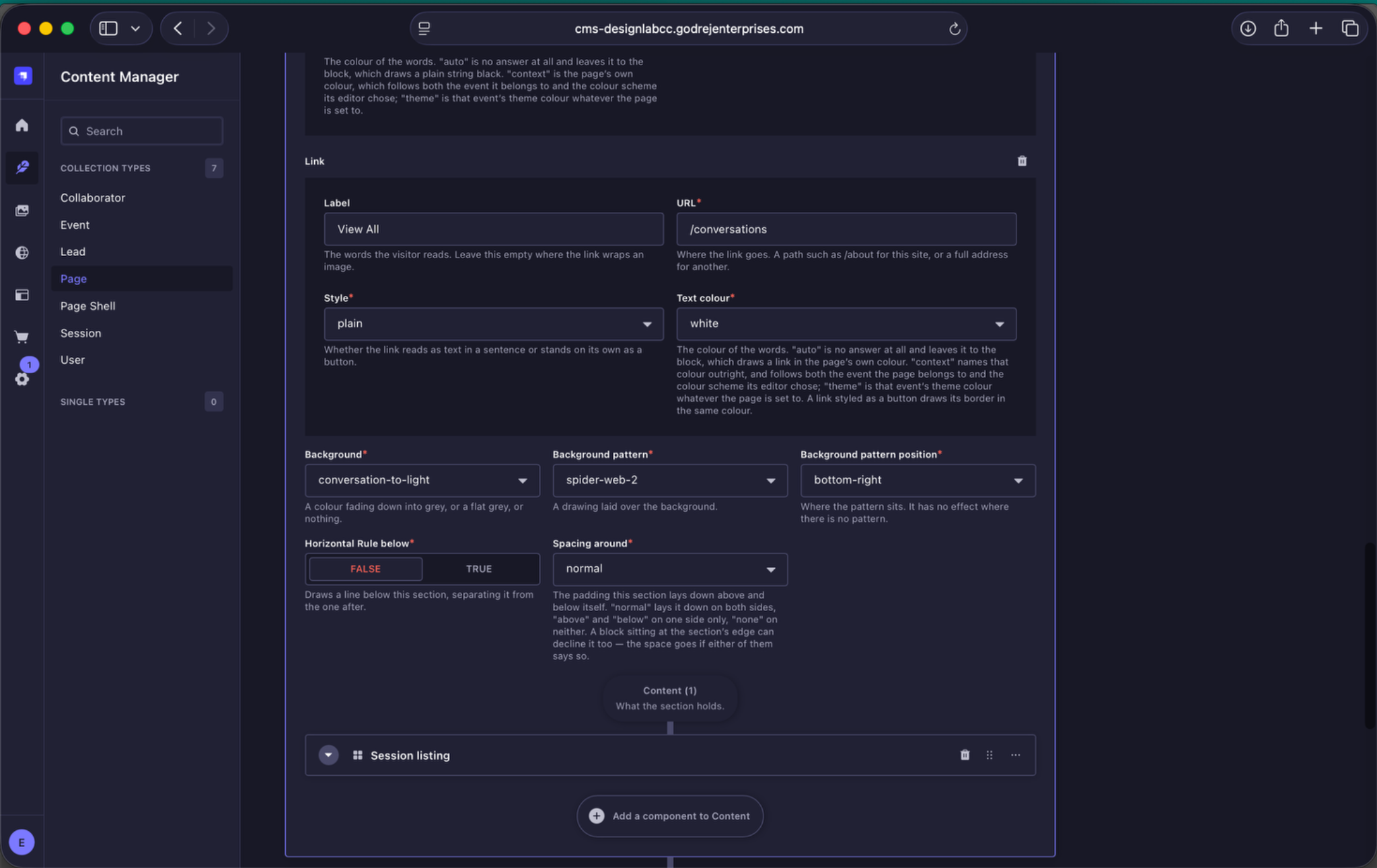
Task: Open a new browser tab
Action: tap(1316, 28)
